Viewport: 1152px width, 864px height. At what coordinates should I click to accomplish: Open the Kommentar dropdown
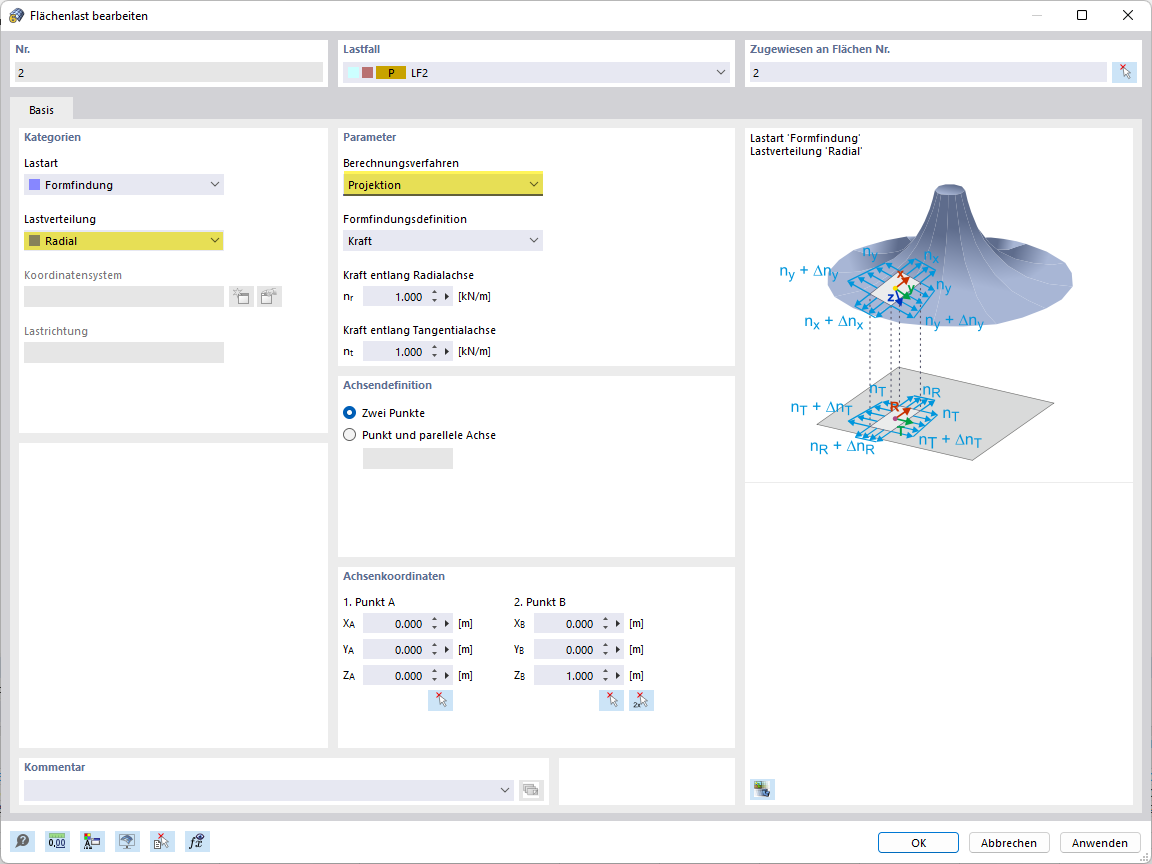coord(269,790)
